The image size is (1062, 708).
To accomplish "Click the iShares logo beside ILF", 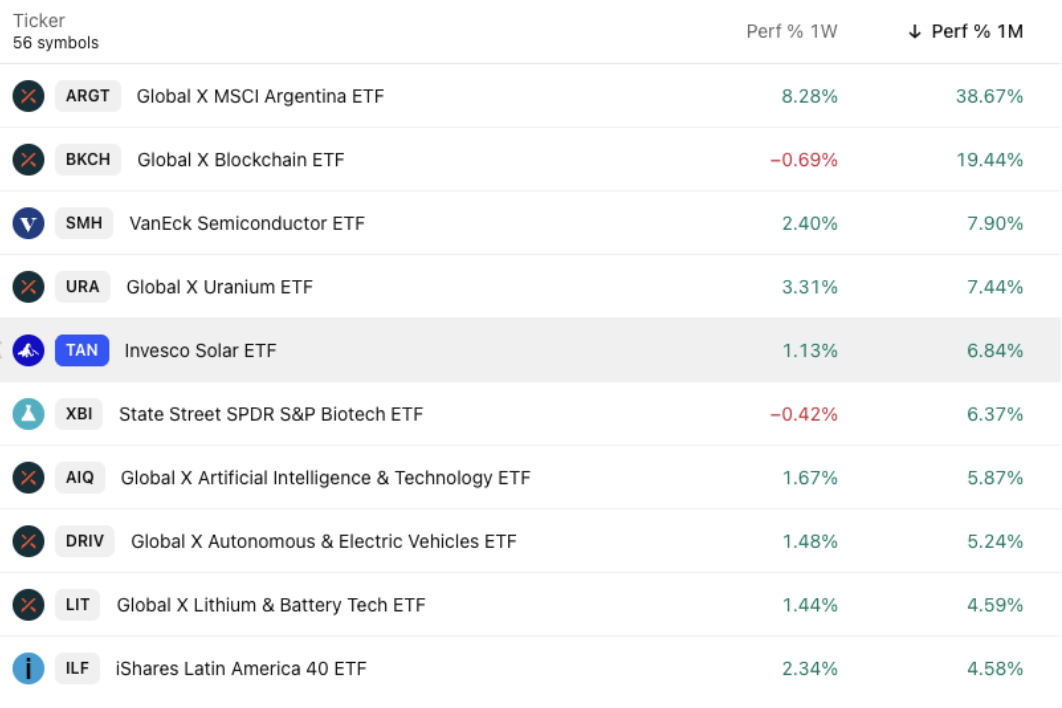I will coord(29,668).
